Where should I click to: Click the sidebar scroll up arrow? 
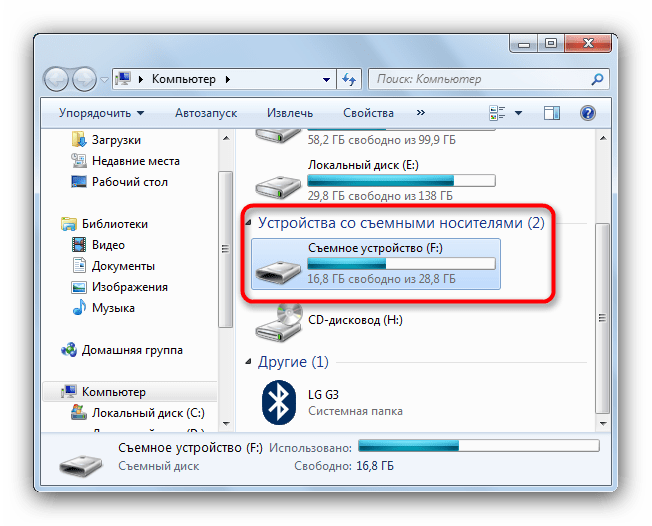(x=226, y=138)
